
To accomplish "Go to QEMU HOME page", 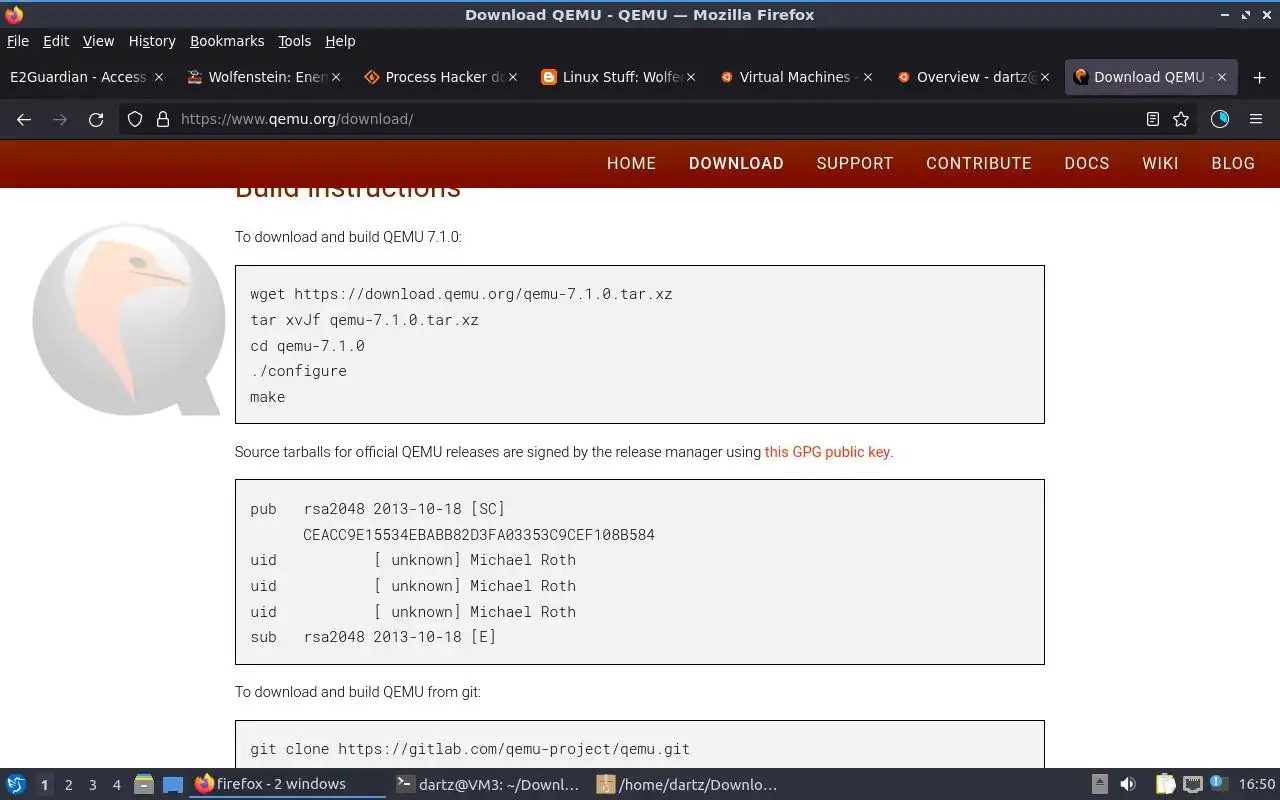I will click(631, 163).
